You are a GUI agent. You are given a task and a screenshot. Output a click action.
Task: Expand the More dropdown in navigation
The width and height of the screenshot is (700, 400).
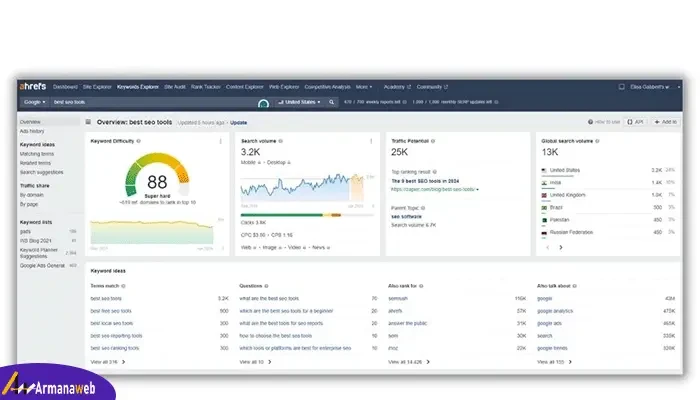364,87
